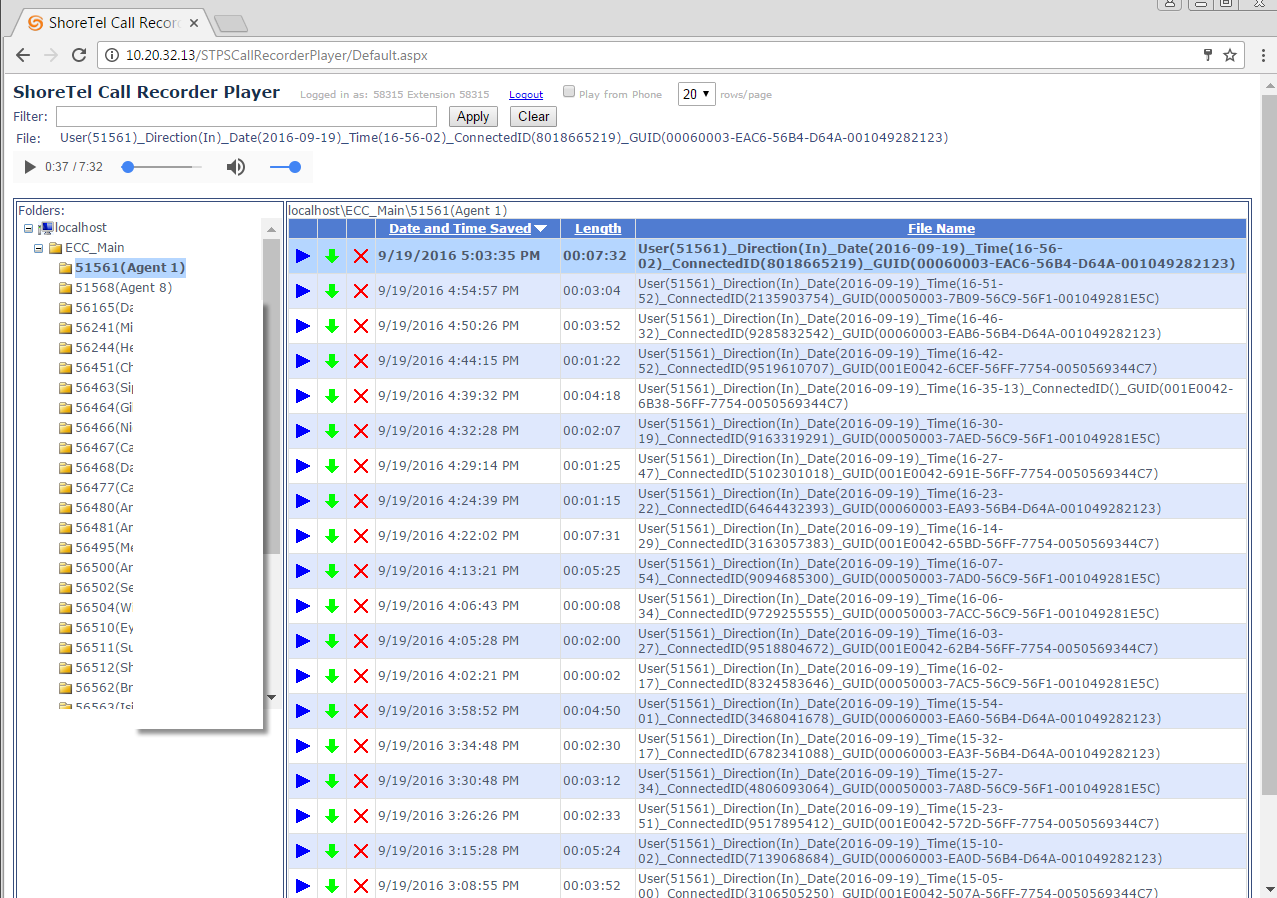Open the rows per page dropdown
This screenshot has height=898, width=1277.
click(697, 94)
